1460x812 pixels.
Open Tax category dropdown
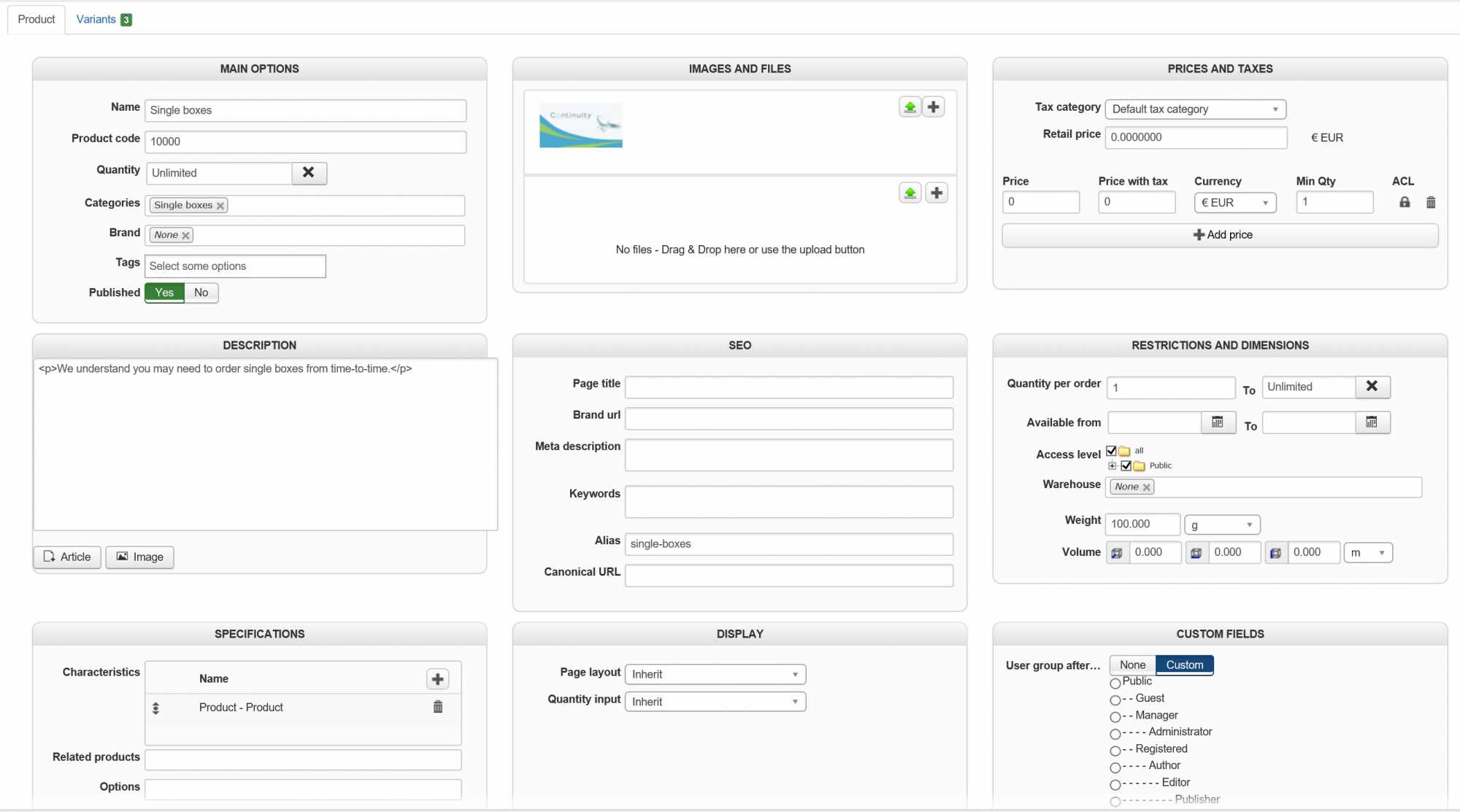tap(1195, 109)
